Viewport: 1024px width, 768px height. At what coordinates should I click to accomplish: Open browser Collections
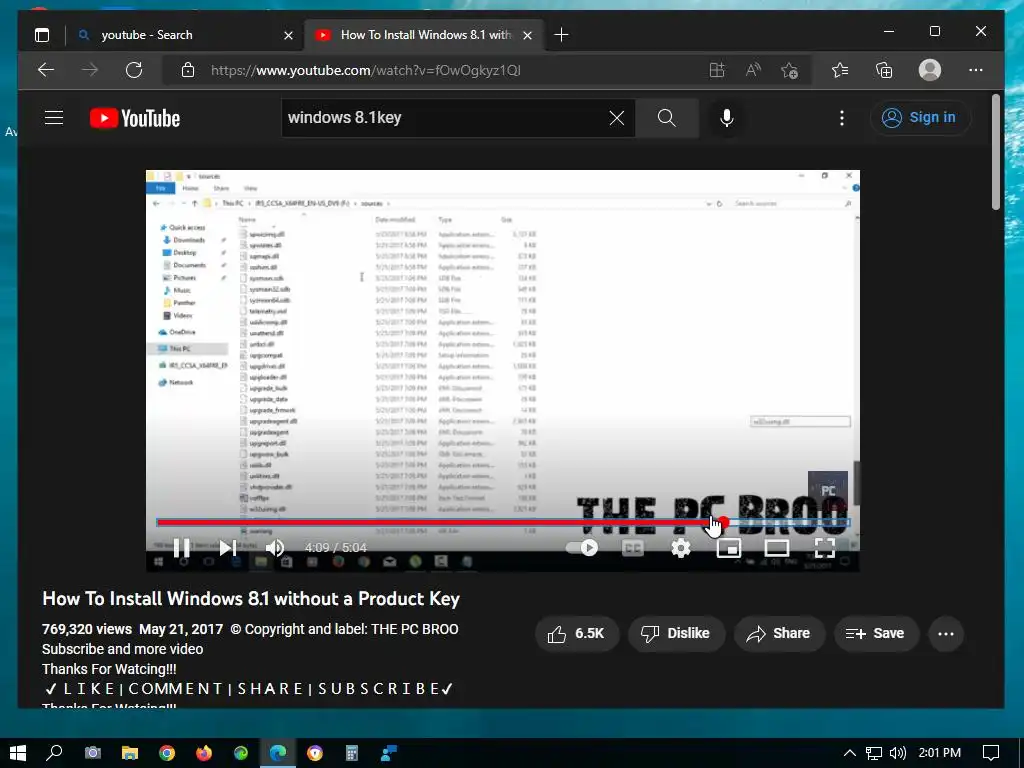[884, 70]
